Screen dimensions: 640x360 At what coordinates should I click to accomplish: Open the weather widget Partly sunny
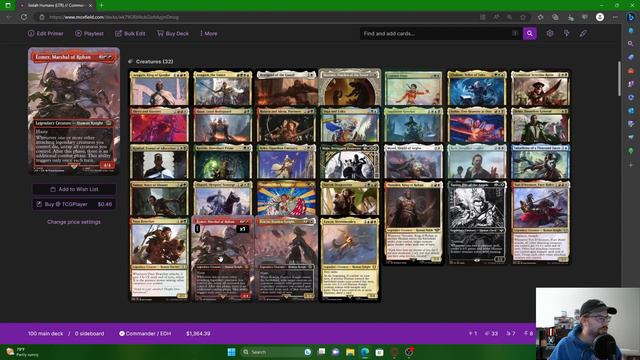pos(22,352)
